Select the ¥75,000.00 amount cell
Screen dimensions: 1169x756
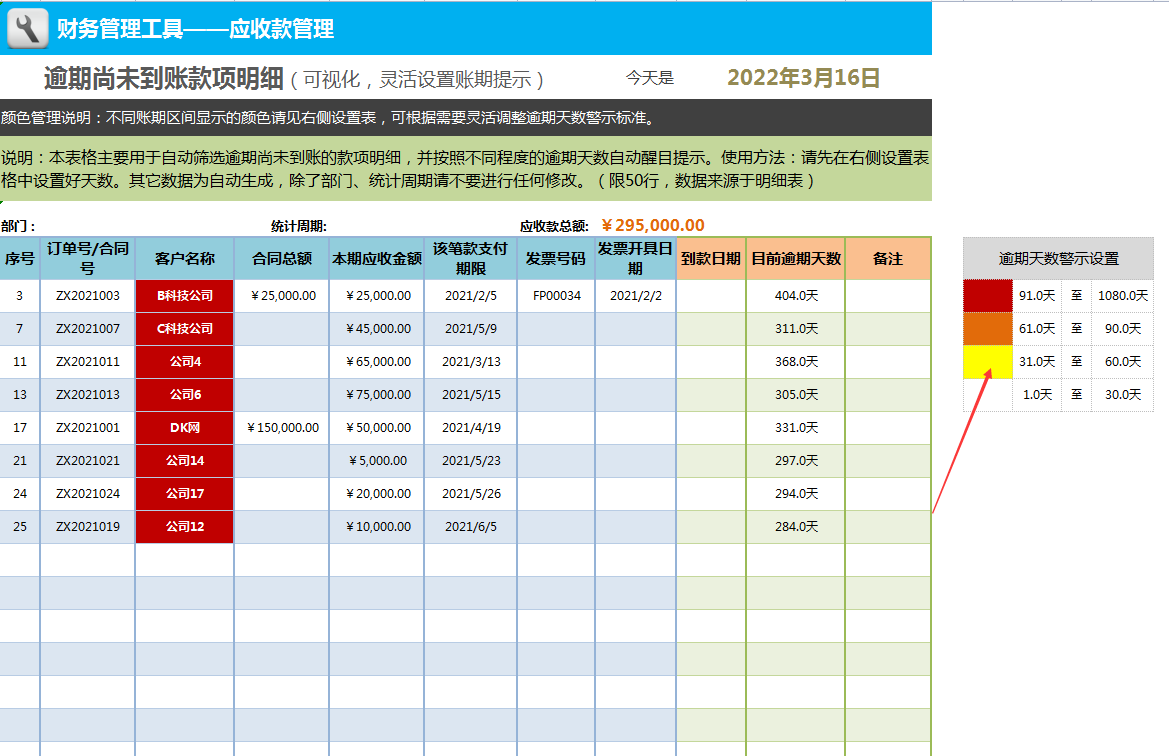(x=376, y=394)
